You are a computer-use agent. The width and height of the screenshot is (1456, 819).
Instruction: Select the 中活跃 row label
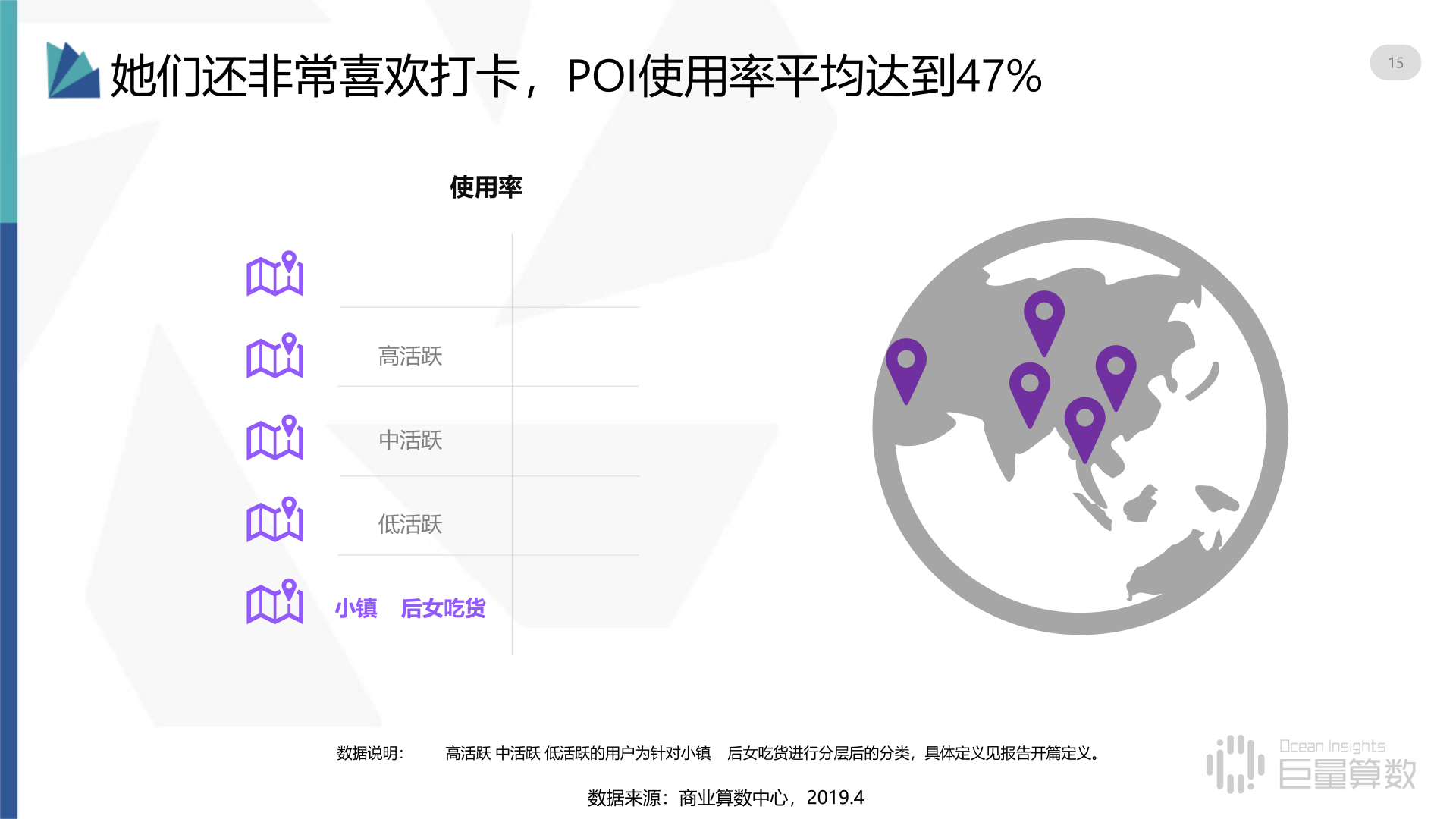410,441
